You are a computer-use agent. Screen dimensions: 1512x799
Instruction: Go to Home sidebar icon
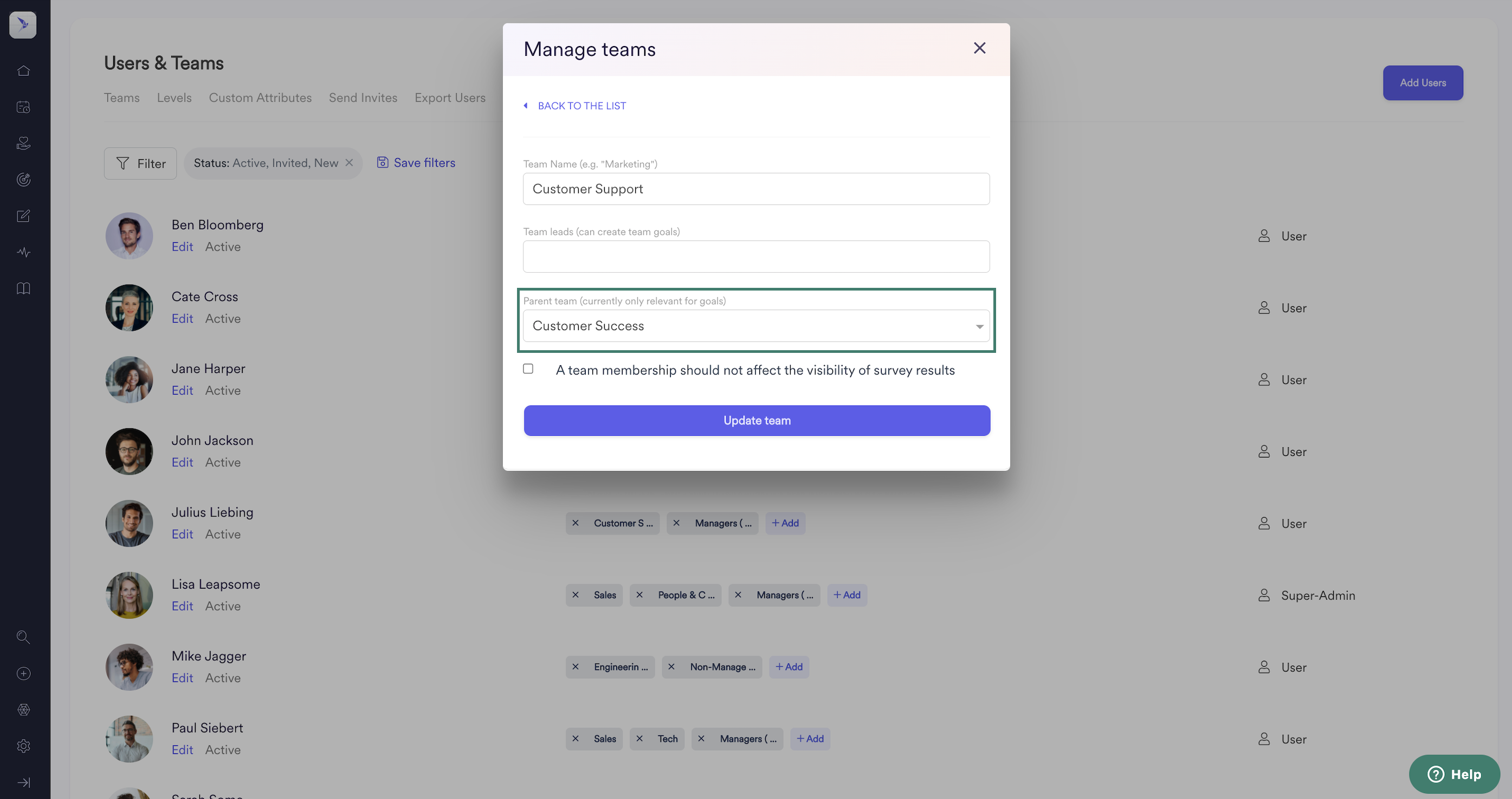tap(23, 71)
